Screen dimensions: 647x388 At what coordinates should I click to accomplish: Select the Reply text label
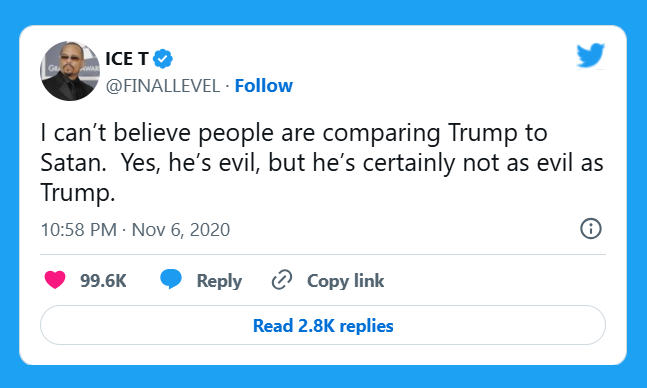219,281
